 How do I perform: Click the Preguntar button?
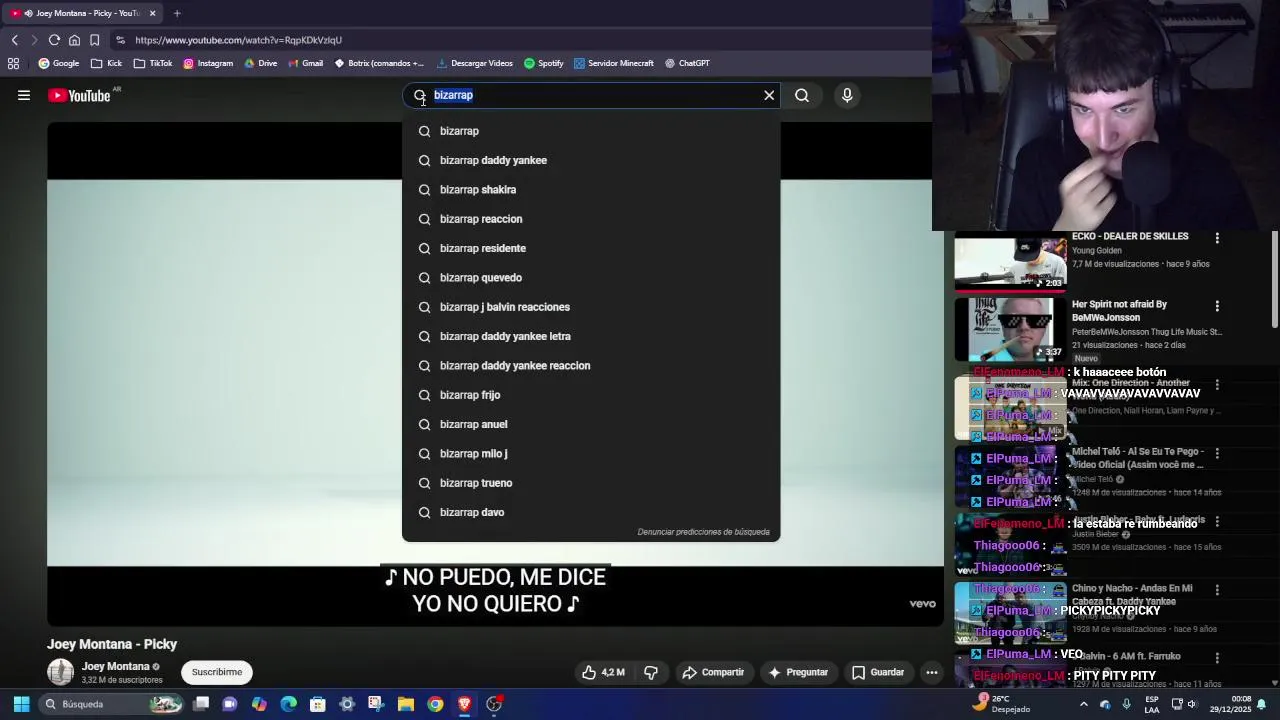coord(798,672)
